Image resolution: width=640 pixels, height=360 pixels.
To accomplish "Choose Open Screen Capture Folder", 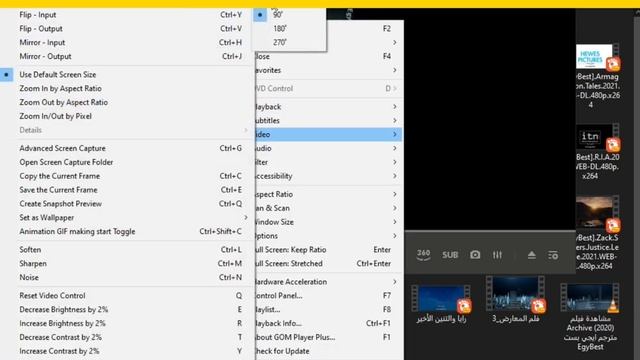I will (126, 162).
